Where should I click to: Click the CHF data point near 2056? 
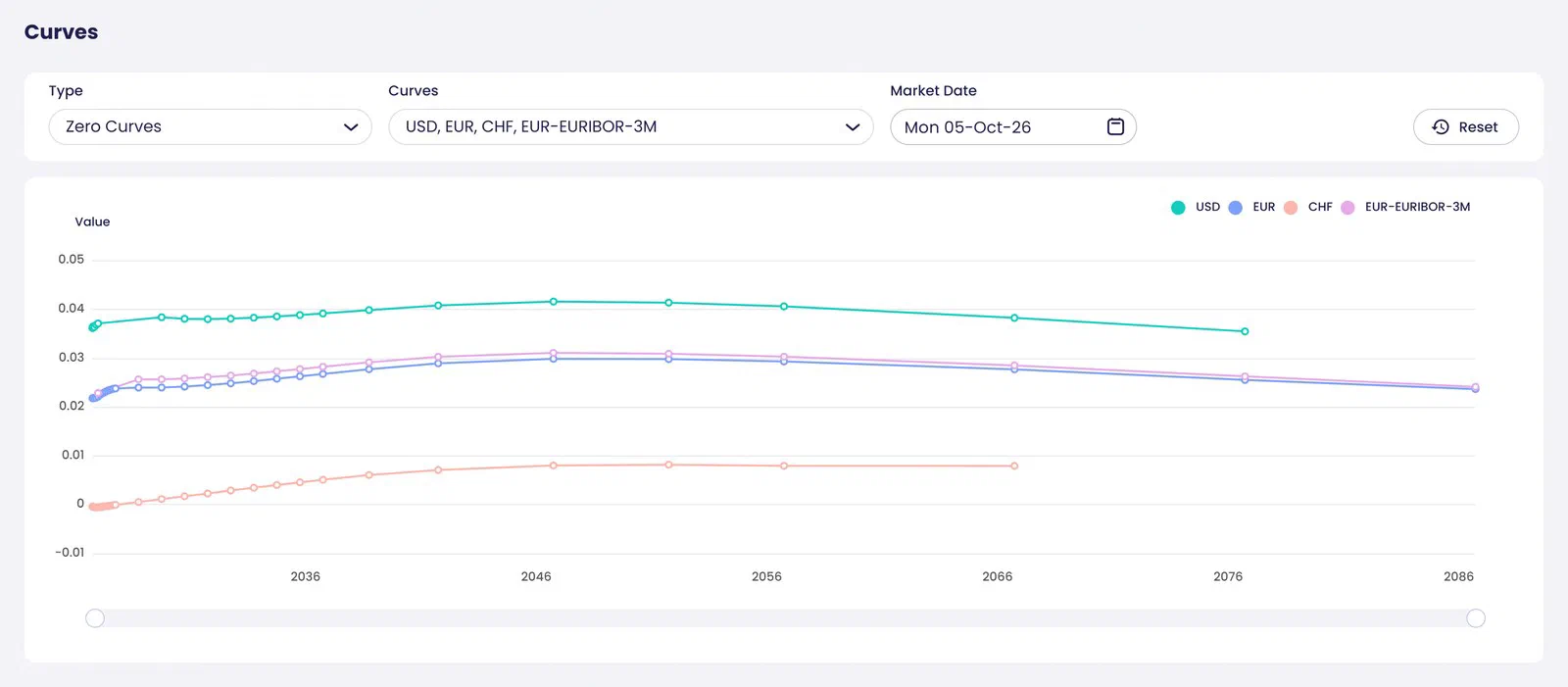[x=784, y=466]
